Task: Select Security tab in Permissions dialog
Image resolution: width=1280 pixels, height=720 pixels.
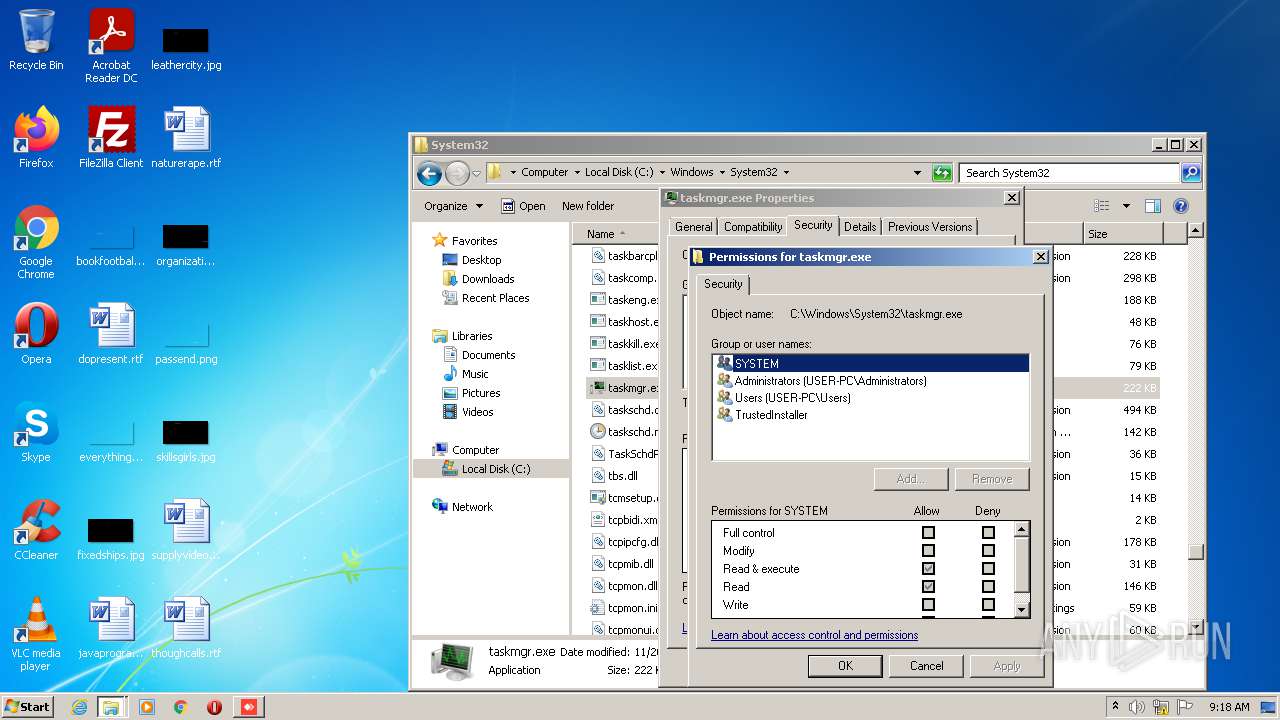Action: point(723,284)
